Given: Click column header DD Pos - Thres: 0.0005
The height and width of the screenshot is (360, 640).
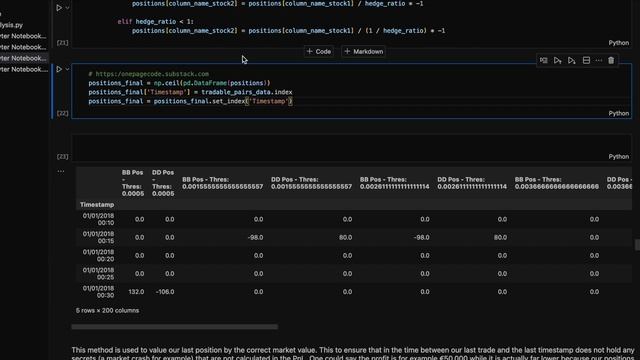Looking at the screenshot, I should (163, 183).
